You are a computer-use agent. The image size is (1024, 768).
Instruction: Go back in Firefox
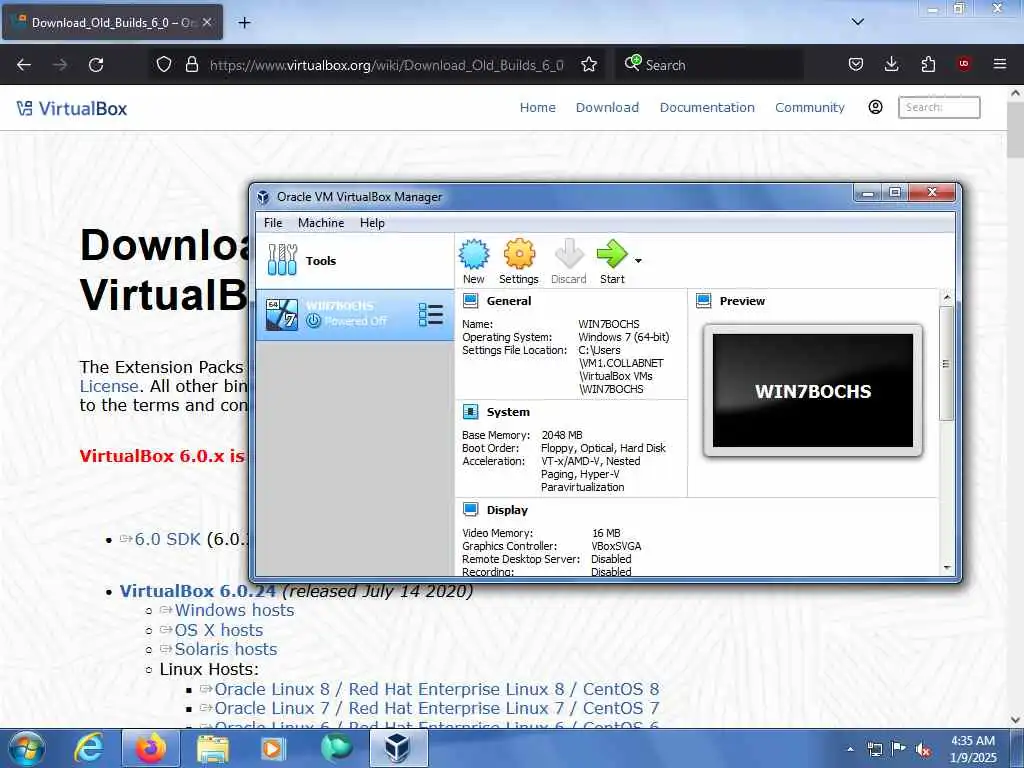pyautogui.click(x=24, y=65)
